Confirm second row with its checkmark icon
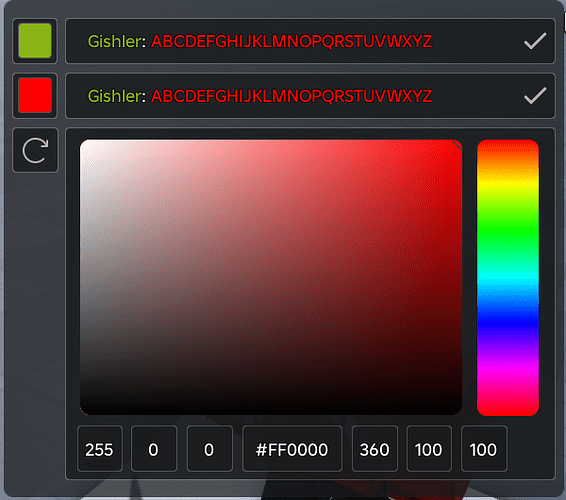 [535, 96]
